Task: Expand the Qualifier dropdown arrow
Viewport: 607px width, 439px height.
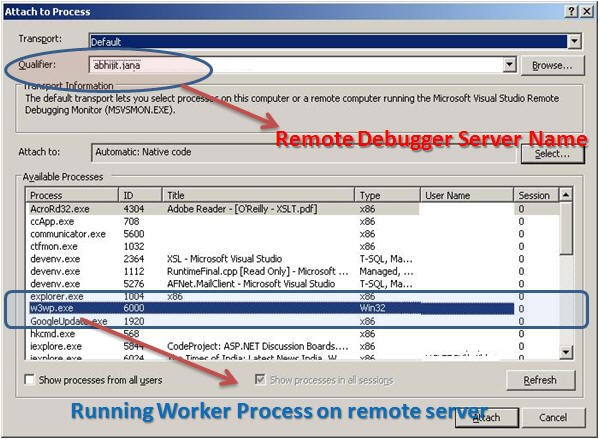Action: 510,64
